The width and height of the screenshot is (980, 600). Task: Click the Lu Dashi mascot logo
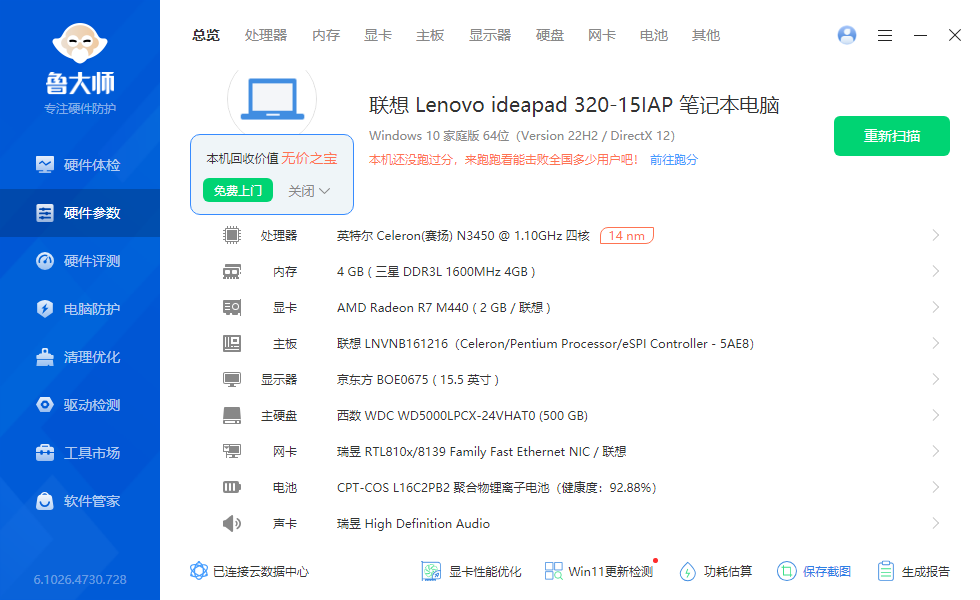click(80, 43)
